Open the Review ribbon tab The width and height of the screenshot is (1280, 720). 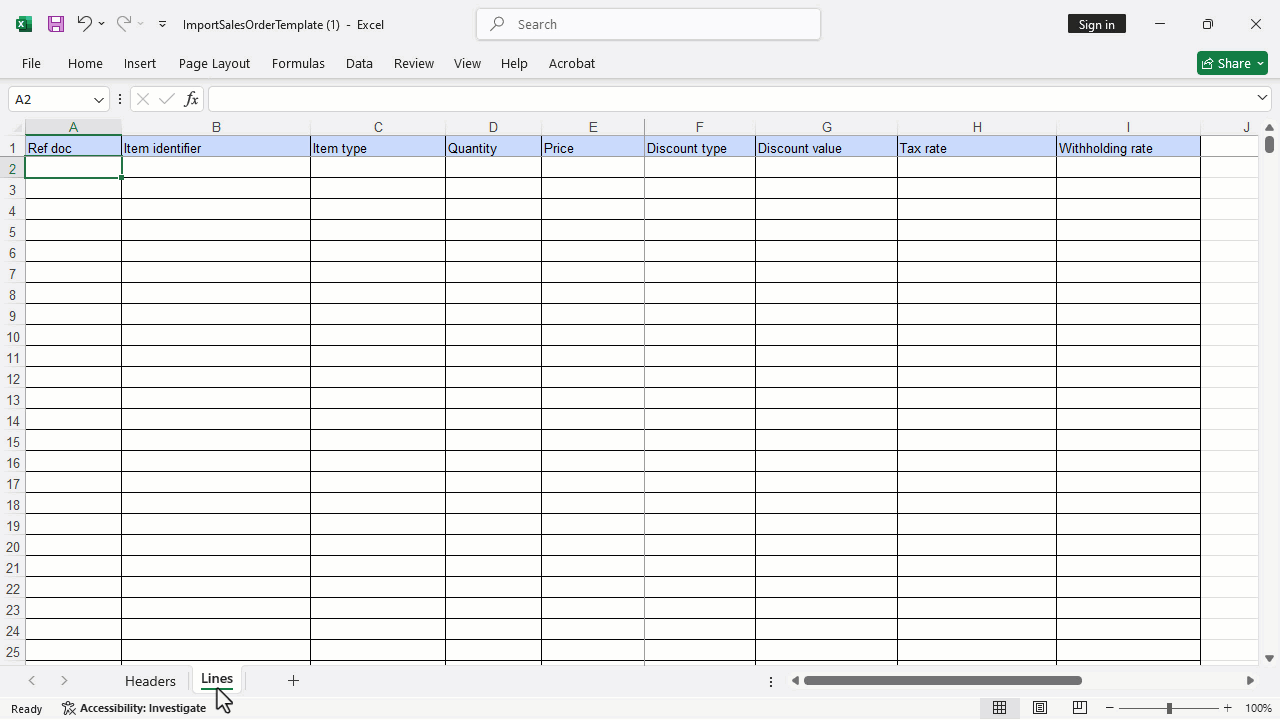(414, 63)
